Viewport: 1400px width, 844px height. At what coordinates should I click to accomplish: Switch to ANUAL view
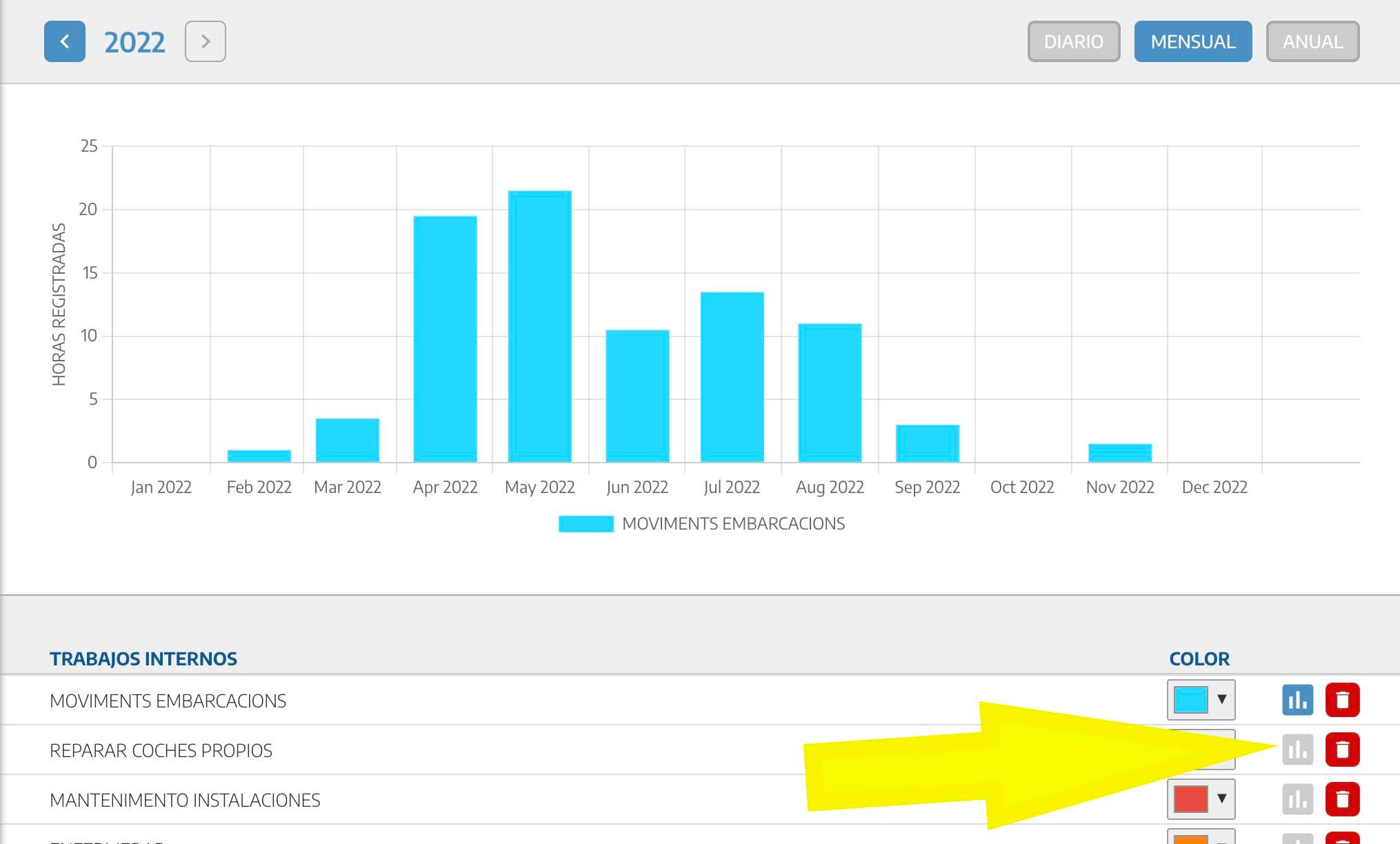[1312, 41]
